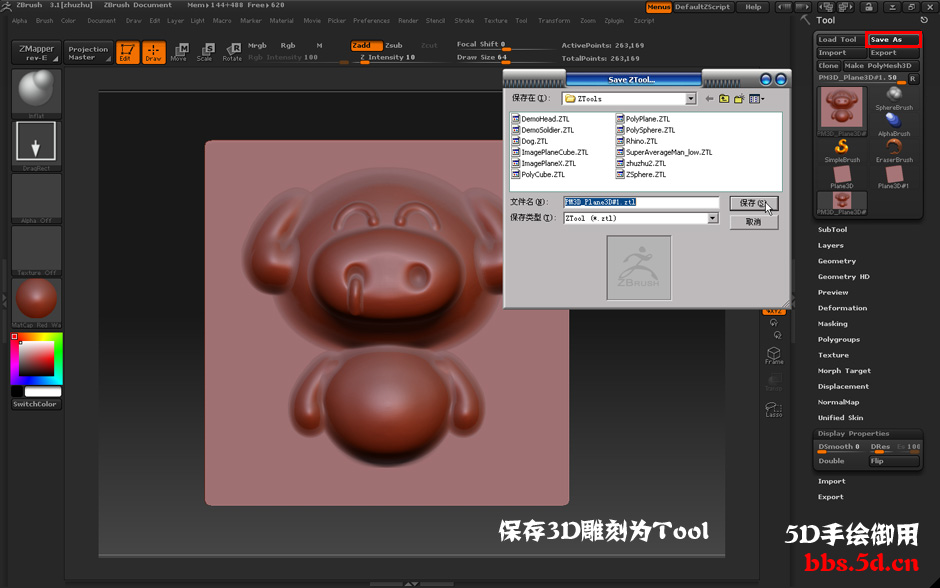The image size is (940, 588).
Task: Select the SimpleBrush tool
Action: [x=842, y=150]
